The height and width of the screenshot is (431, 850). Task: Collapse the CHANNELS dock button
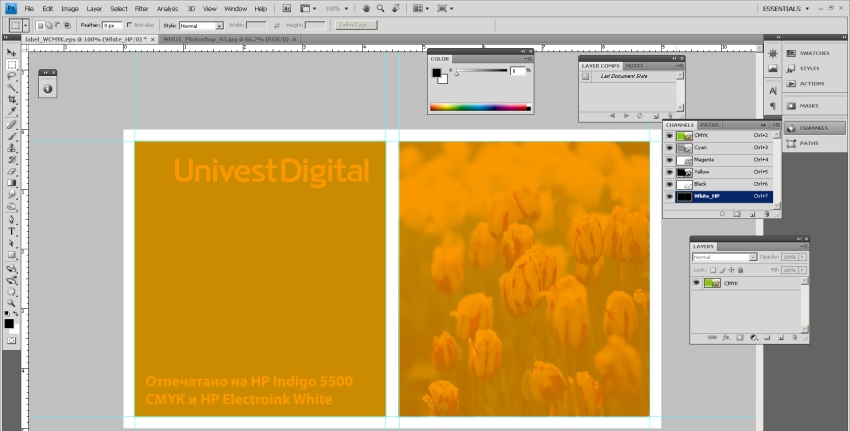(x=815, y=128)
